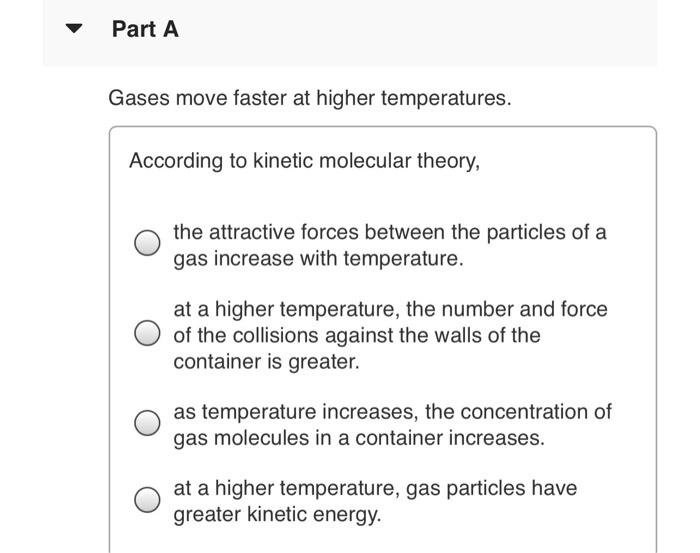Click 'Gases move faster at higher temperatures' statement

[x=310, y=98]
